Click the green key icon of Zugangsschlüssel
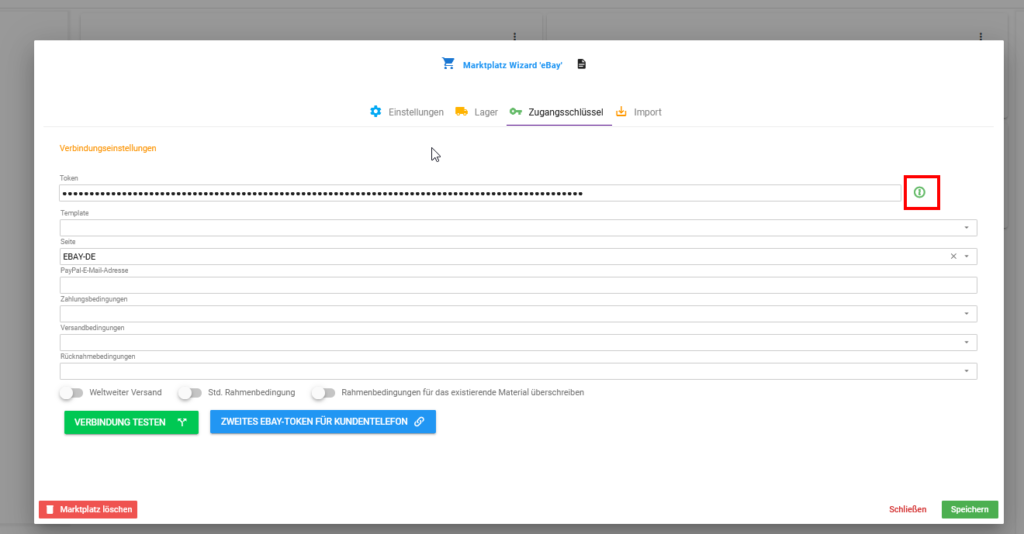The width and height of the screenshot is (1024, 534). click(516, 112)
